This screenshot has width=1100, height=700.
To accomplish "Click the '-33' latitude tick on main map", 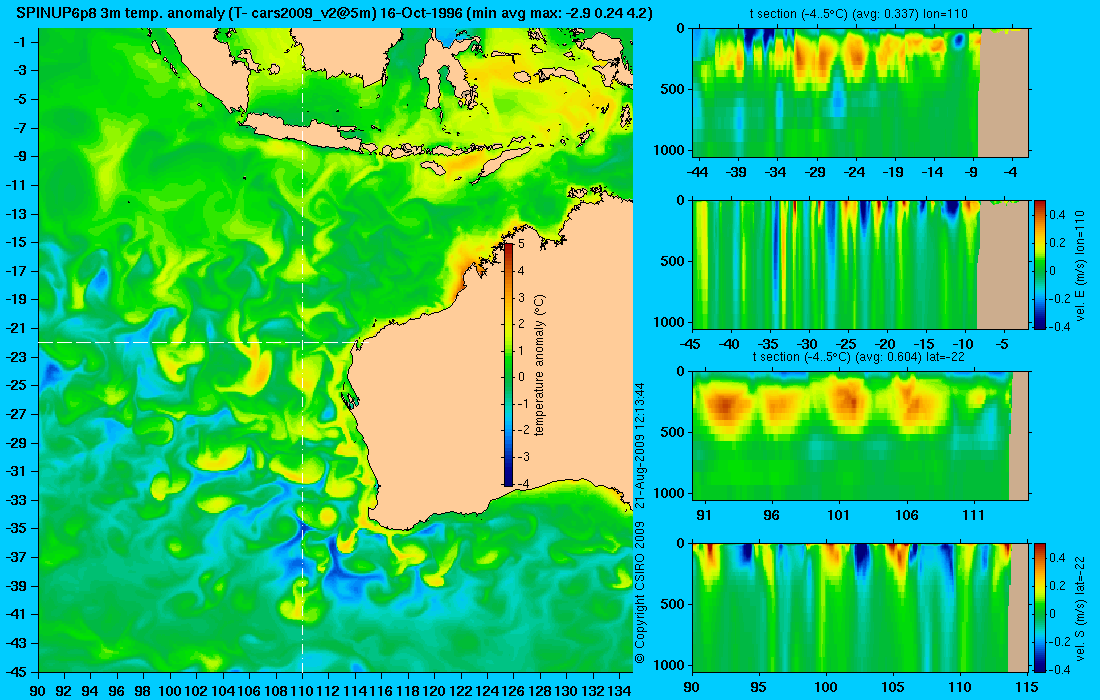I will (x=19, y=499).
